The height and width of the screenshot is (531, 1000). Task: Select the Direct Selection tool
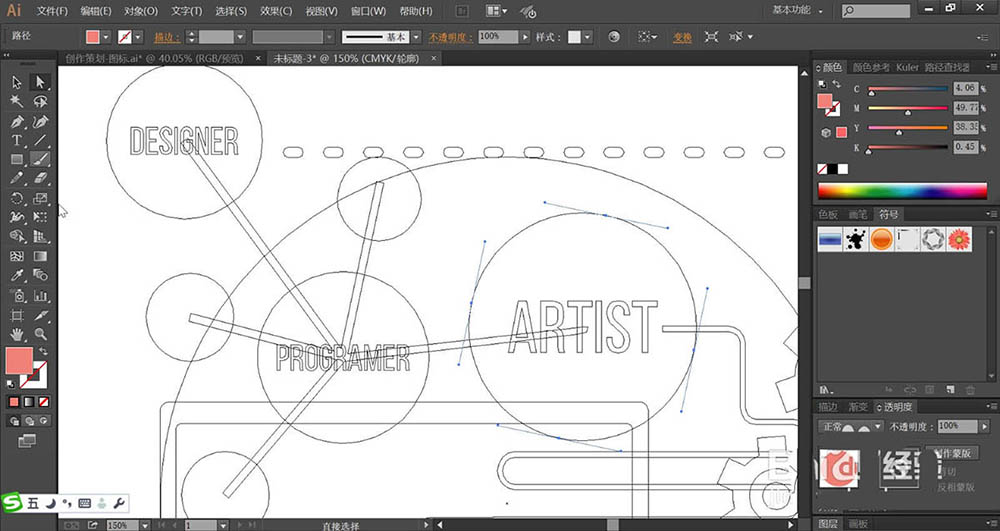[40, 82]
